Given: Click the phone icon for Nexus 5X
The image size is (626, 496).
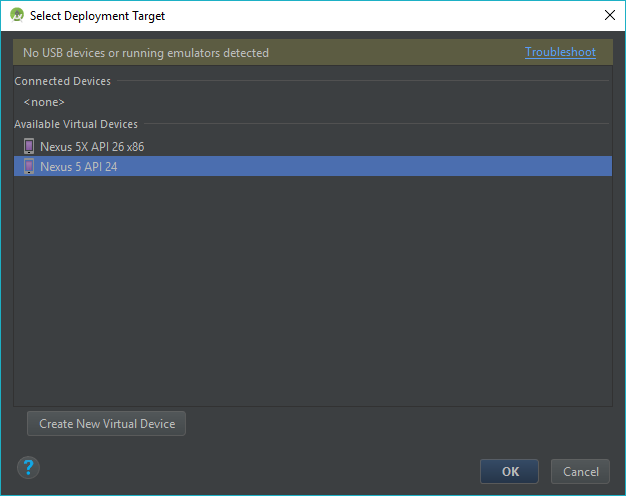Looking at the screenshot, I should pyautogui.click(x=28, y=147).
